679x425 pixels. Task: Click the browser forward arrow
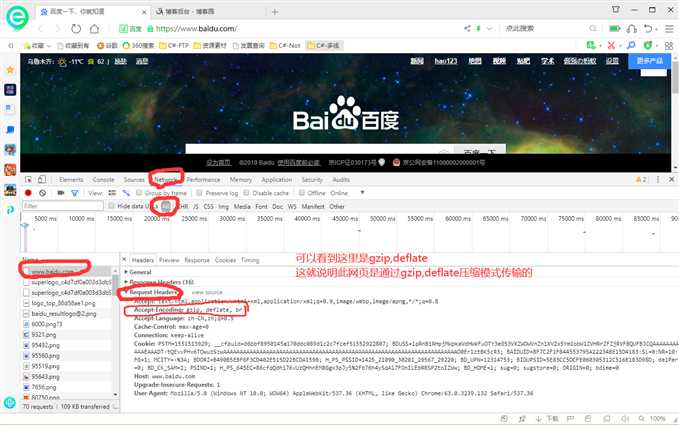coord(58,29)
